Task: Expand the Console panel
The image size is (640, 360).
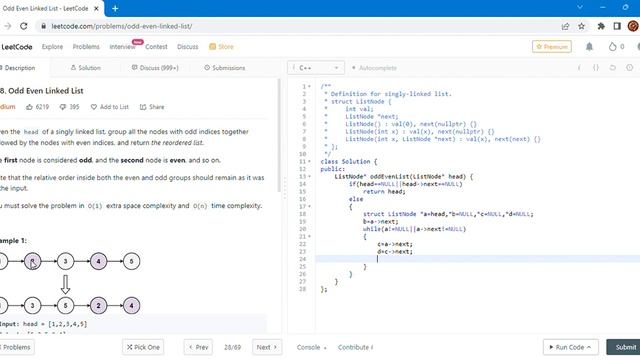Action: pos(311,347)
